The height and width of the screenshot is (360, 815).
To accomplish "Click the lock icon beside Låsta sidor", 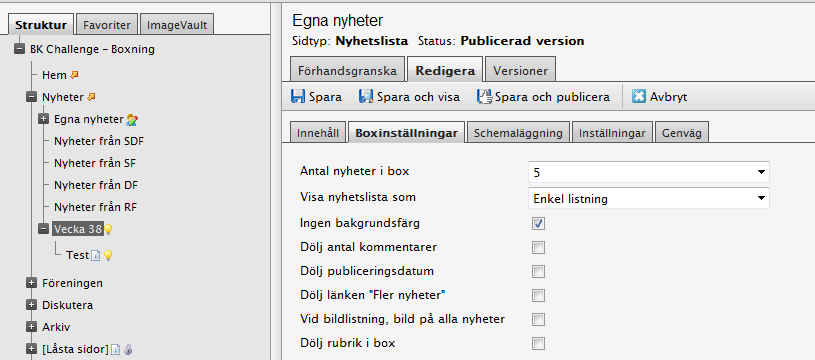I will (x=128, y=349).
